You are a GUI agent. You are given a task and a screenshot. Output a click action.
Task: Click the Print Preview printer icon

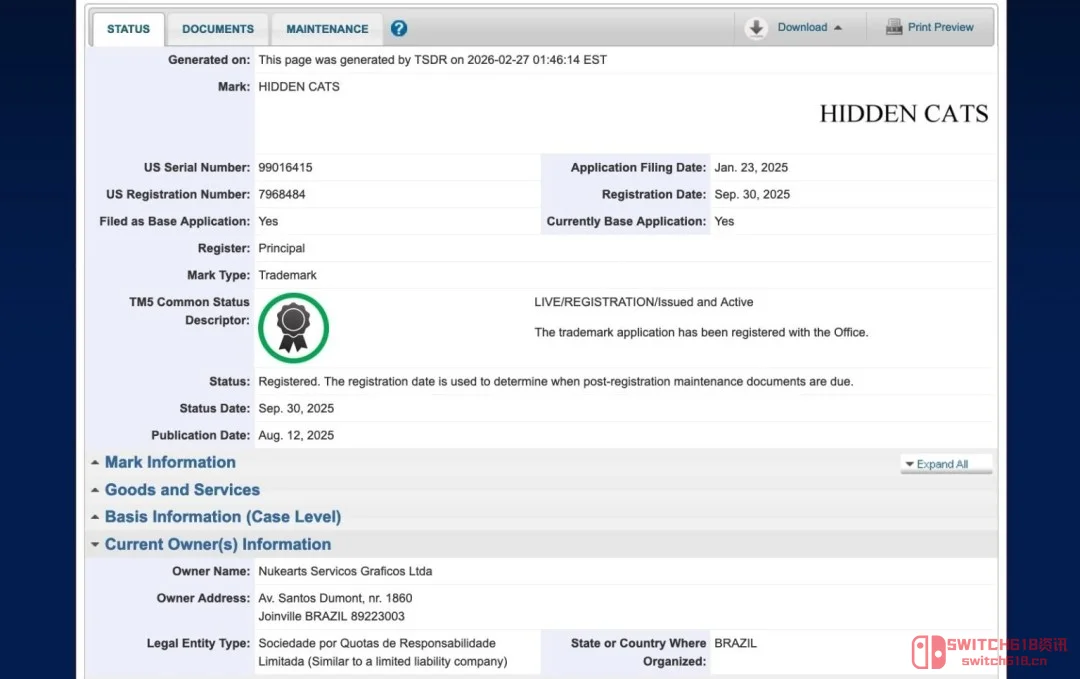tap(894, 28)
